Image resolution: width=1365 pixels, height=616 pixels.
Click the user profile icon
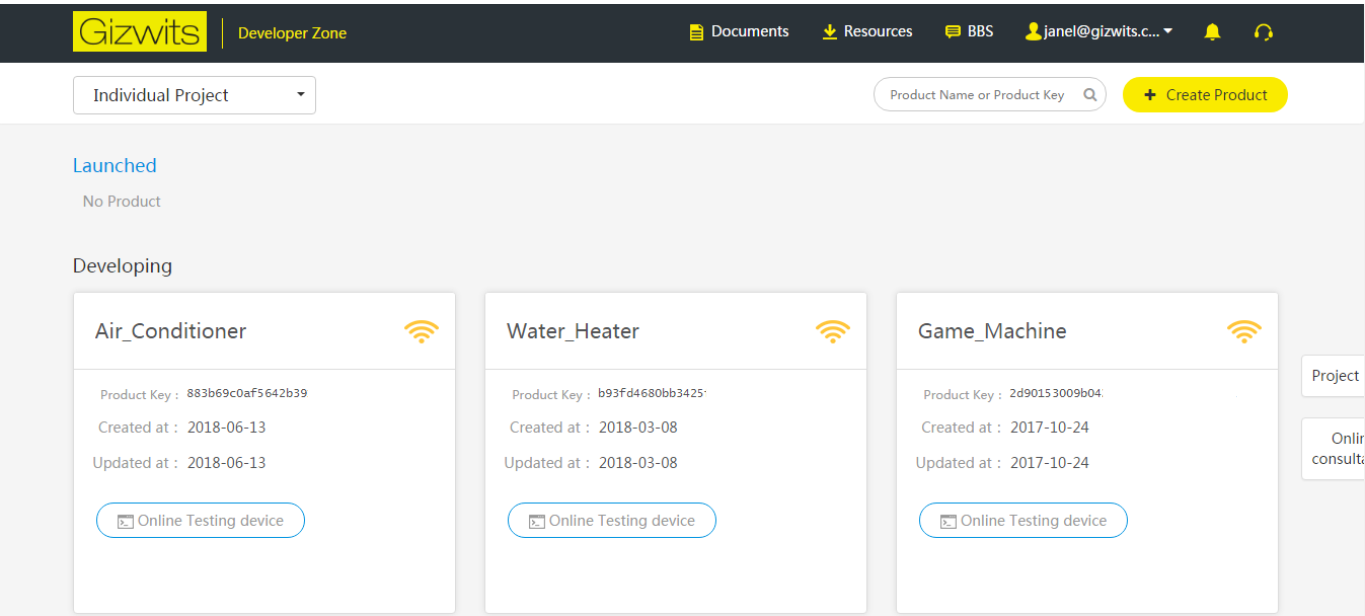(1033, 32)
